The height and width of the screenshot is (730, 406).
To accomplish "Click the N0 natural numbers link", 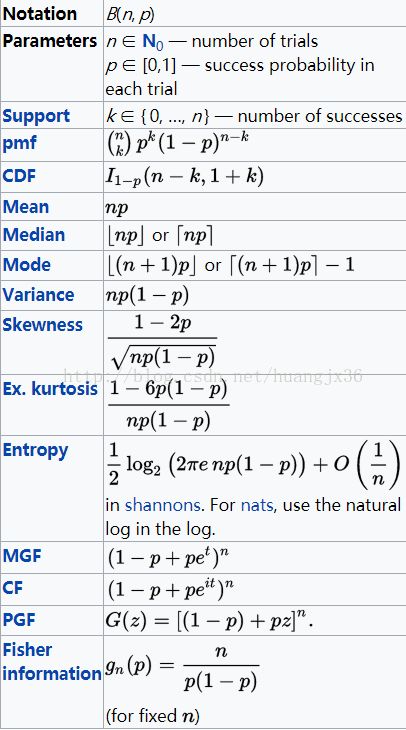I will [153, 42].
